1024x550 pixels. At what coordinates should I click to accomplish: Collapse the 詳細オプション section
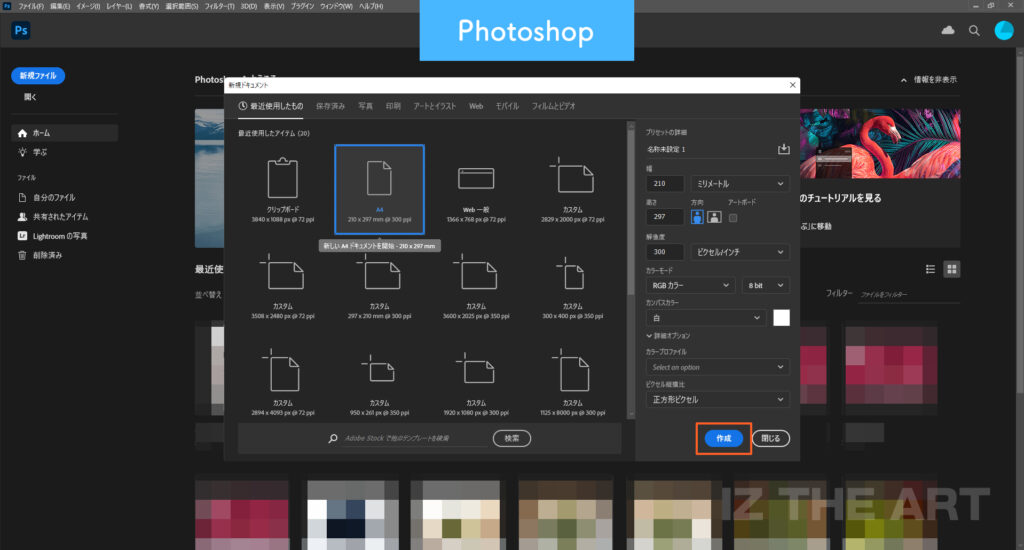668,336
